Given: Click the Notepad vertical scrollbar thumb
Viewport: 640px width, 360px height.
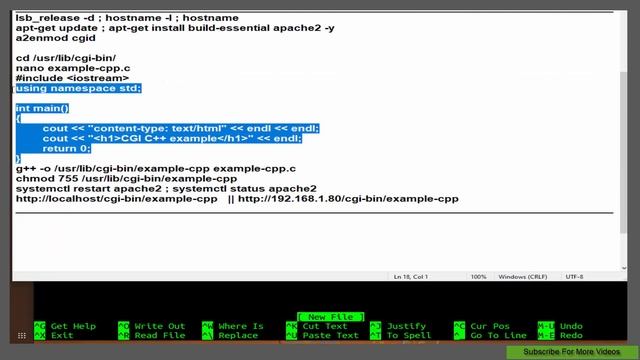Looking at the screenshot, I should pyautogui.click(x=623, y=152).
